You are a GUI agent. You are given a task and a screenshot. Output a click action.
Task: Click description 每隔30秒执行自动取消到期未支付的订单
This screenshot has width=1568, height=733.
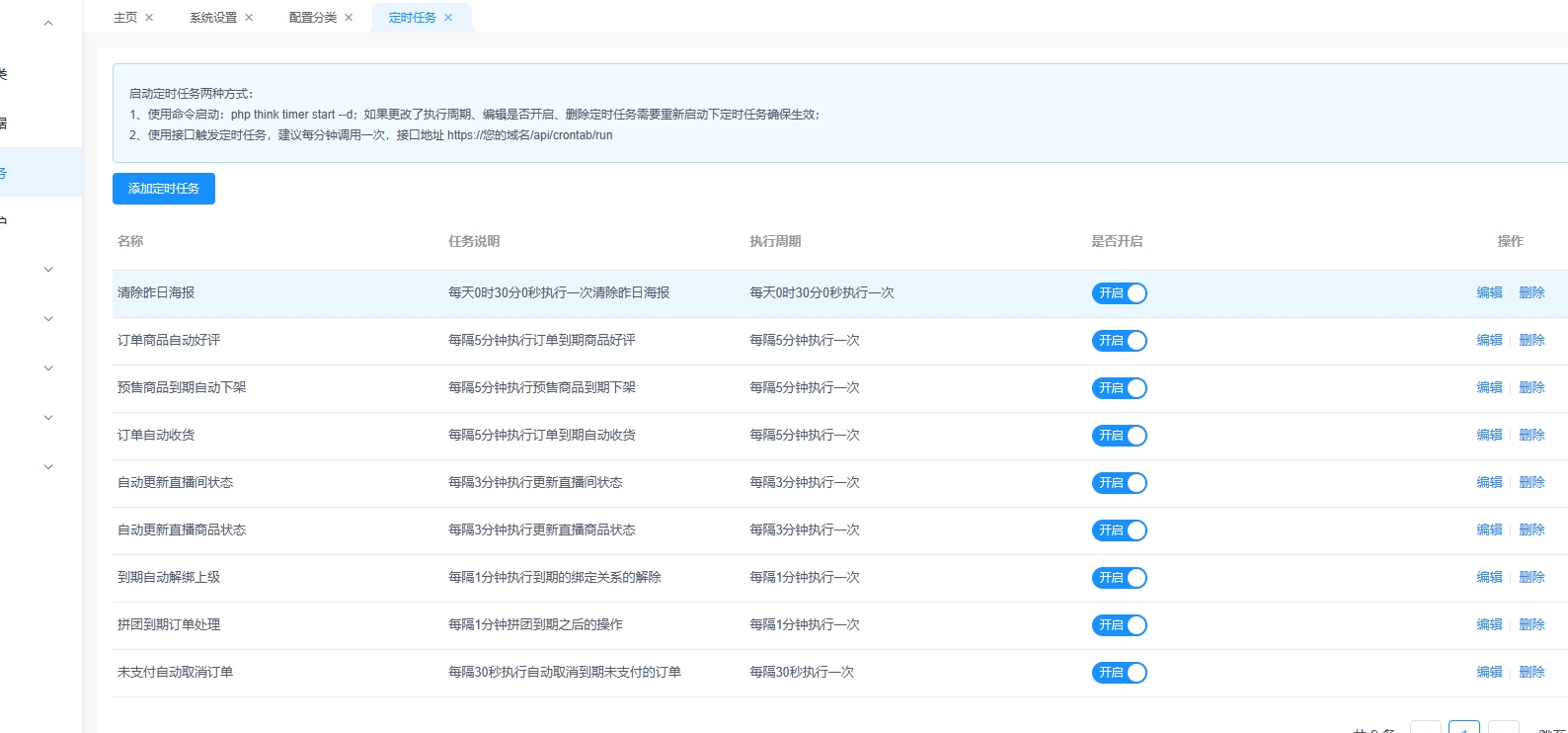click(x=565, y=672)
